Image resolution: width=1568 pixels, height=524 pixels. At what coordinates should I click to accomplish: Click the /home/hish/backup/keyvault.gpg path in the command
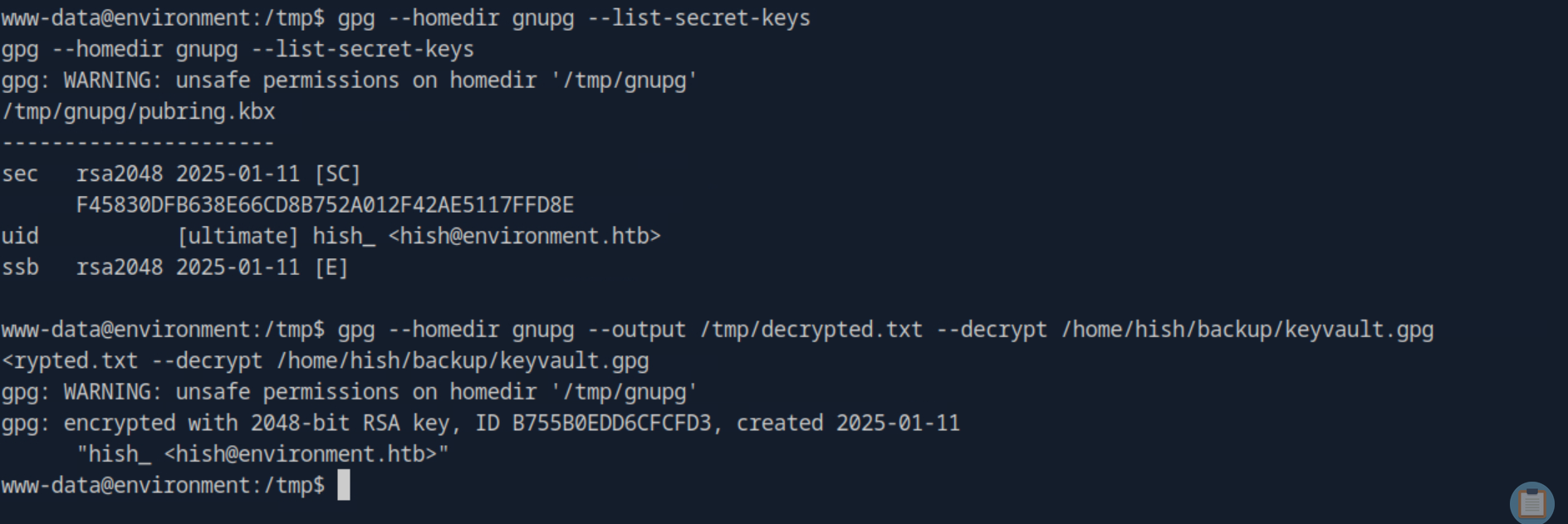pyautogui.click(x=1247, y=330)
